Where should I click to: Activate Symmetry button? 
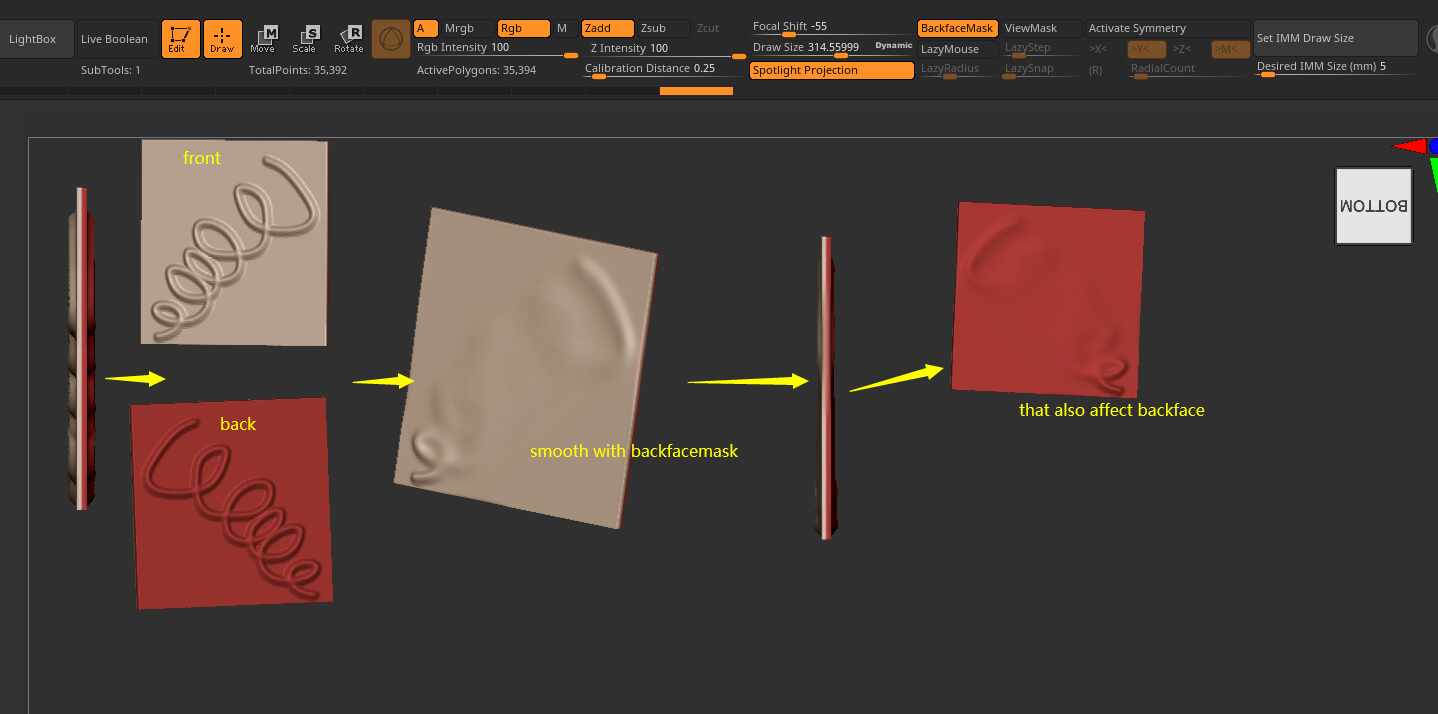[x=1167, y=28]
